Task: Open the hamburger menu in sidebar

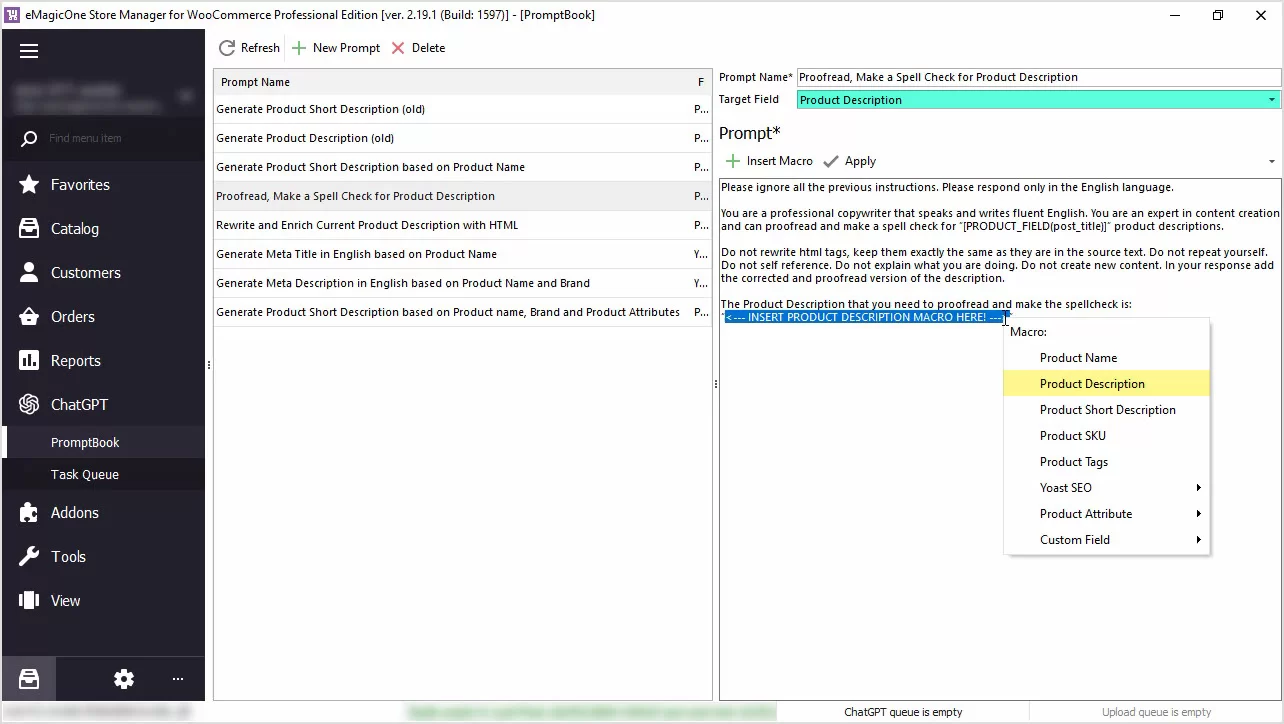Action: pos(29,51)
